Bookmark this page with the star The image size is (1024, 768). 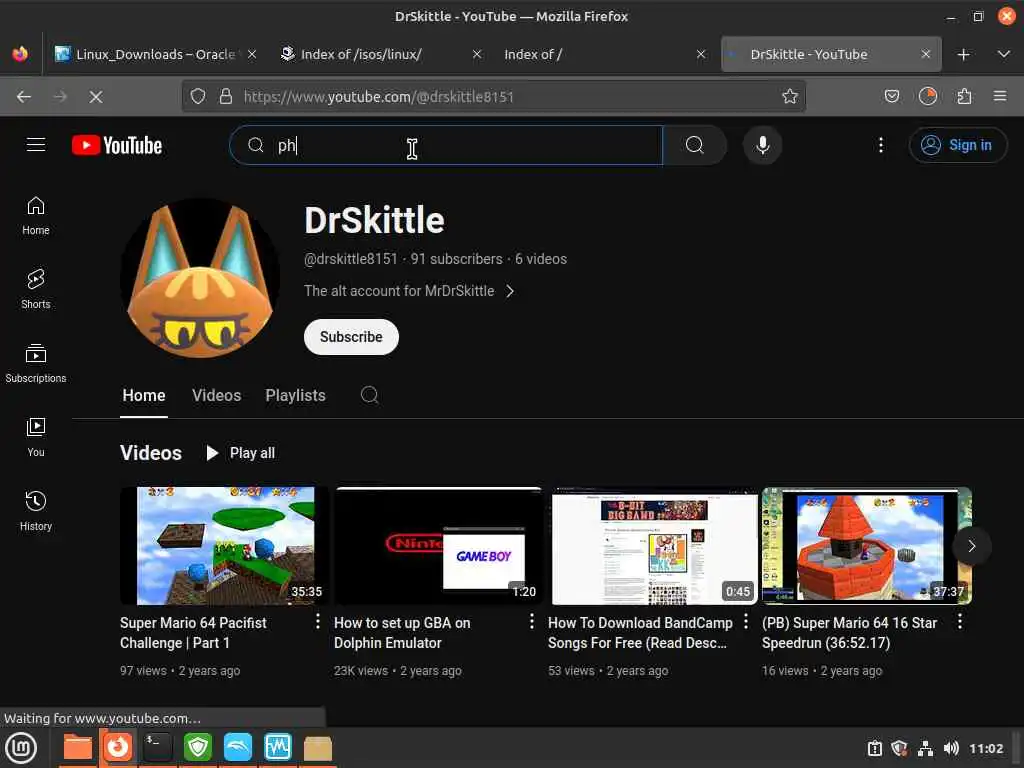[790, 97]
